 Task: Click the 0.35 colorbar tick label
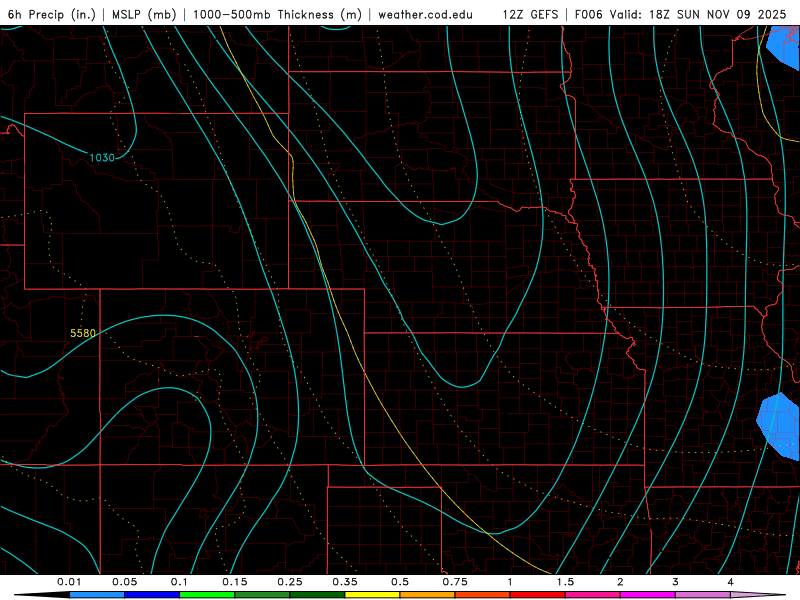(x=345, y=582)
